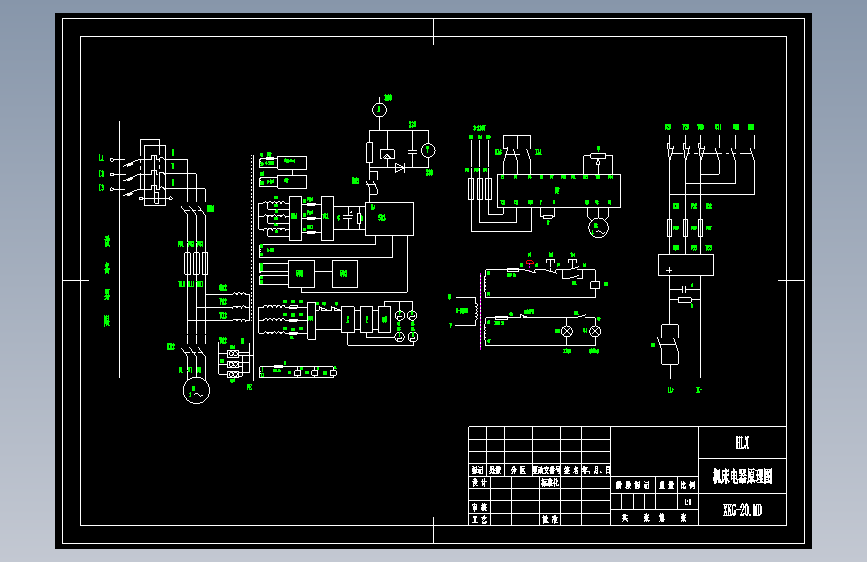Click the 处数 header cell
The width and height of the screenshot is (867, 562).
(x=495, y=470)
